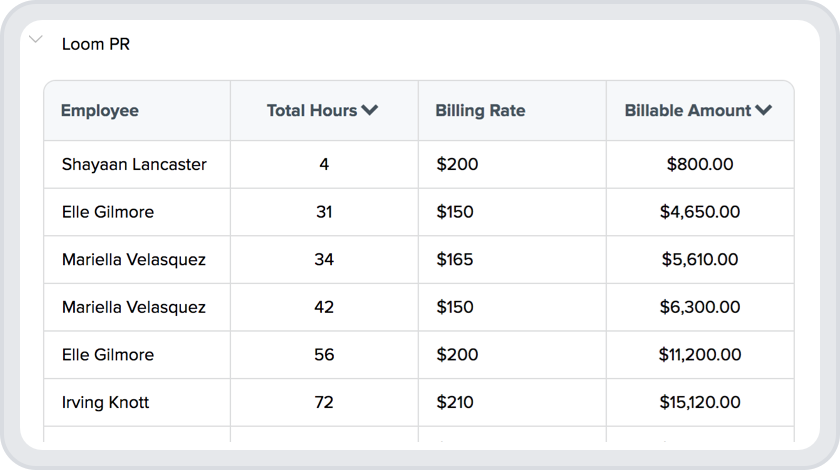Select Mariella Velasquez at $165 rate
840x470 pixels.
tap(134, 260)
